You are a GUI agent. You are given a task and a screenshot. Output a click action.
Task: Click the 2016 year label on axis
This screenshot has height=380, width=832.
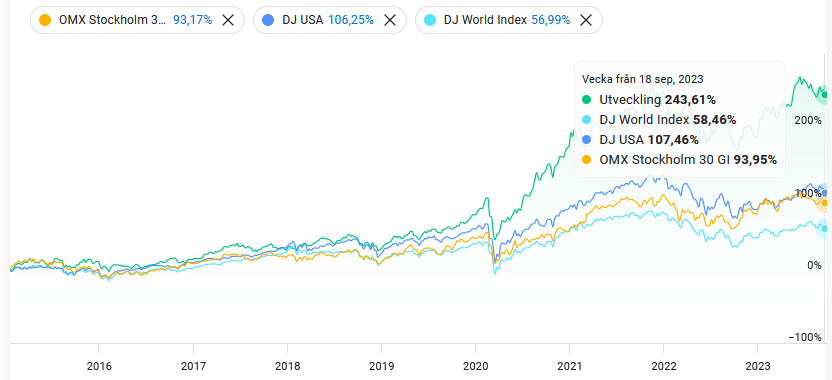pyautogui.click(x=98, y=366)
